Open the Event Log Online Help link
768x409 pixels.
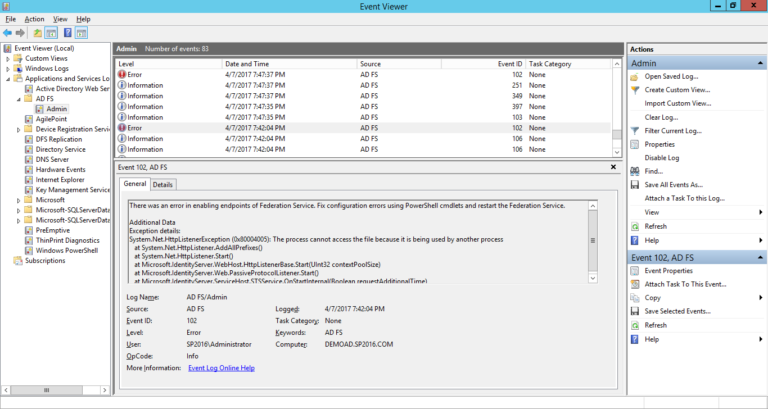point(221,368)
